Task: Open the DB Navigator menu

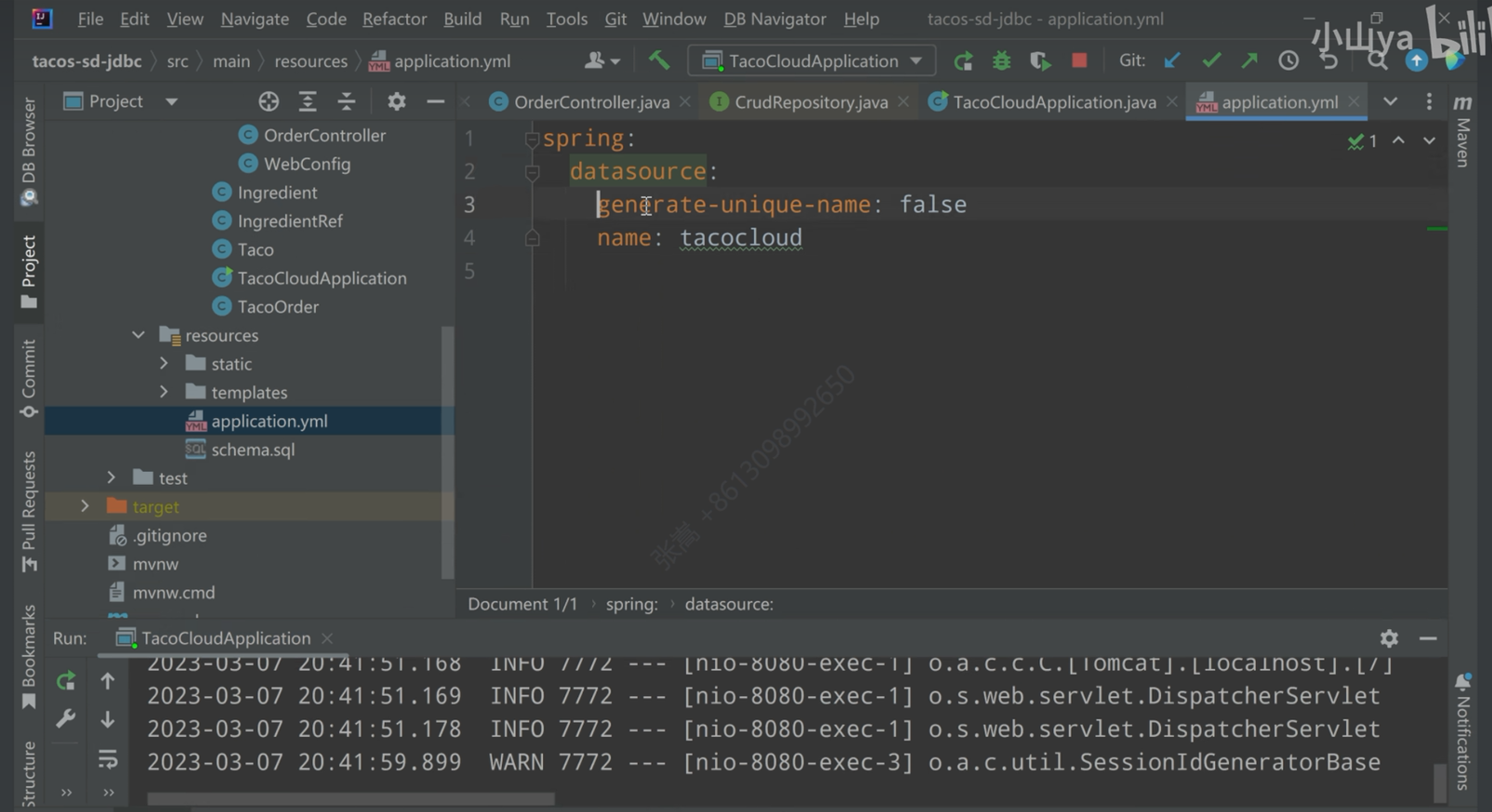Action: (x=774, y=19)
